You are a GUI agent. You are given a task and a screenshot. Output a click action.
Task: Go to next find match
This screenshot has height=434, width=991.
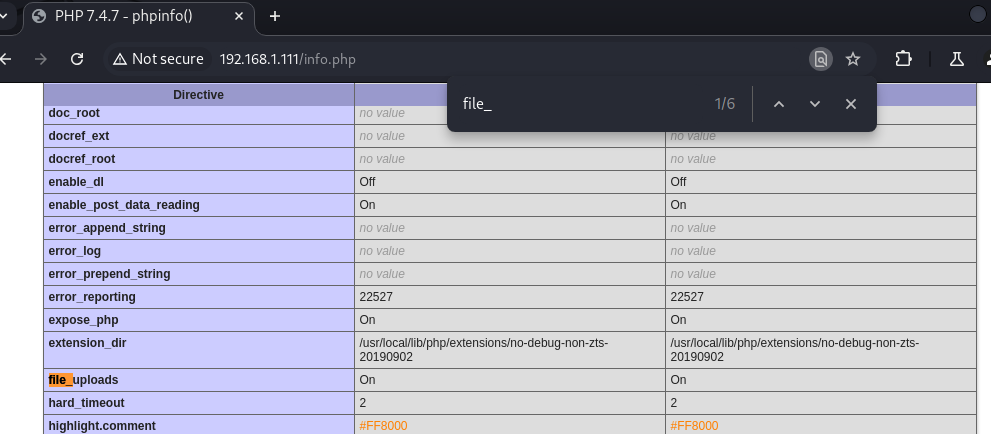(815, 104)
